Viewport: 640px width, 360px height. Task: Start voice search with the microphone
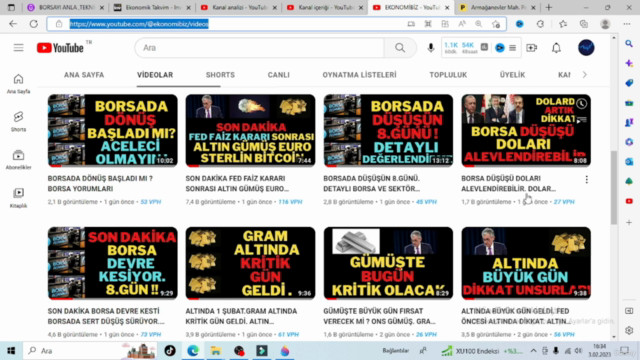pos(431,48)
